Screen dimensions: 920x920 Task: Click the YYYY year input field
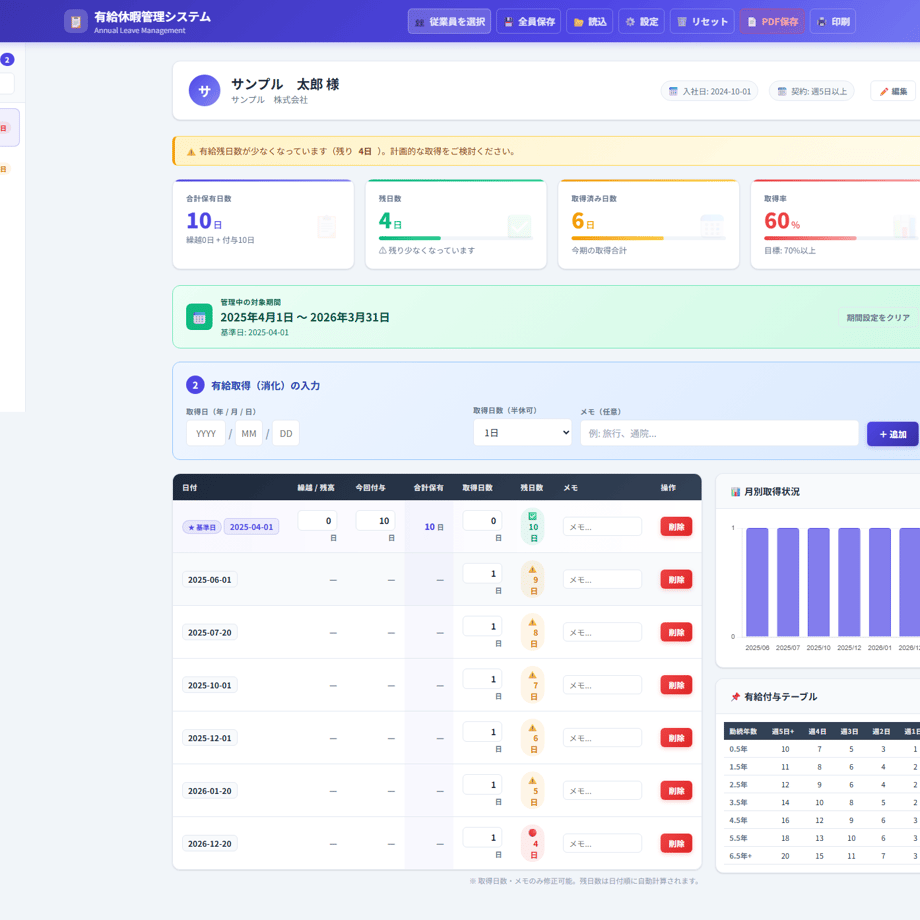coord(206,434)
